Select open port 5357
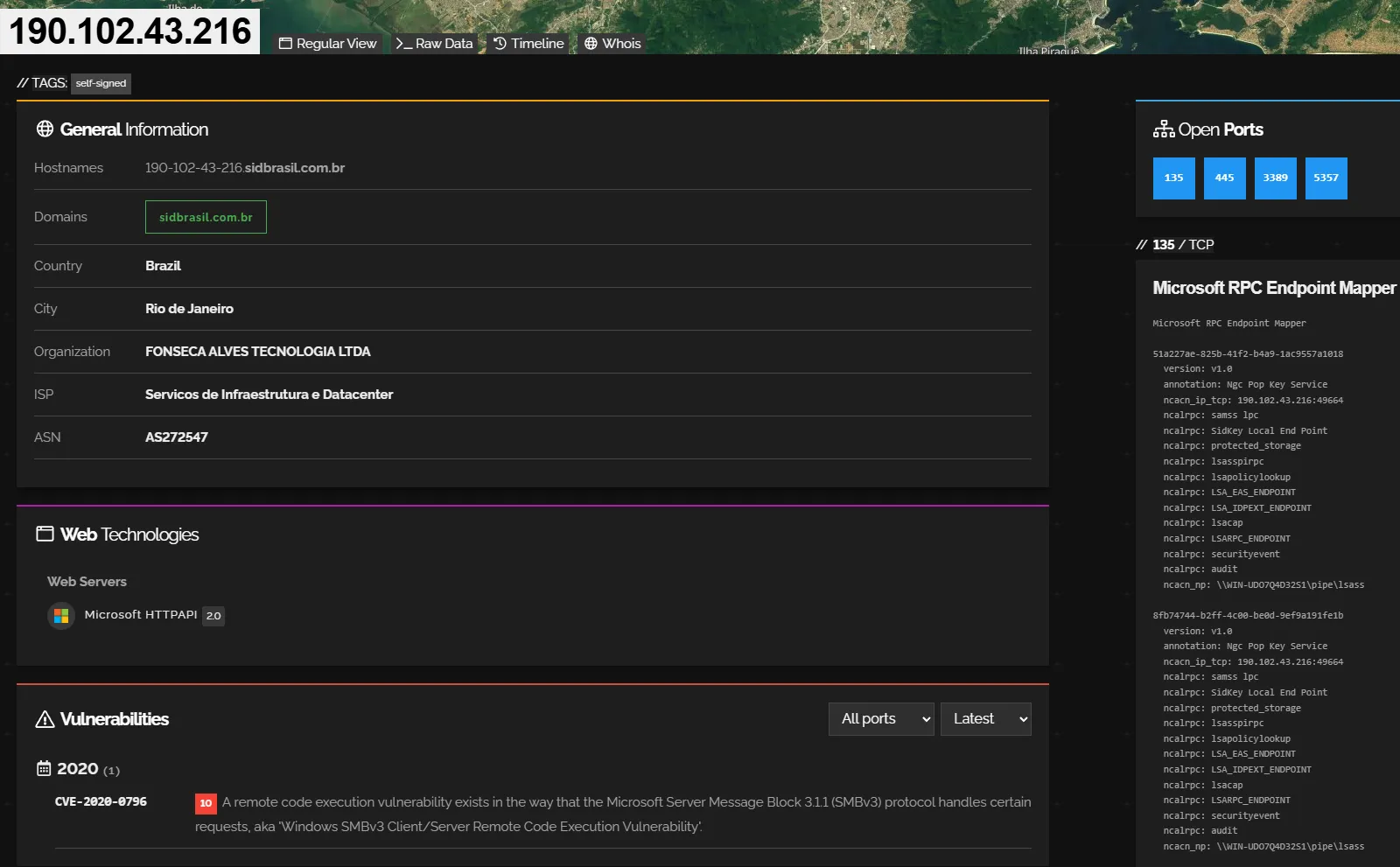The height and width of the screenshot is (867, 1400). (x=1326, y=178)
